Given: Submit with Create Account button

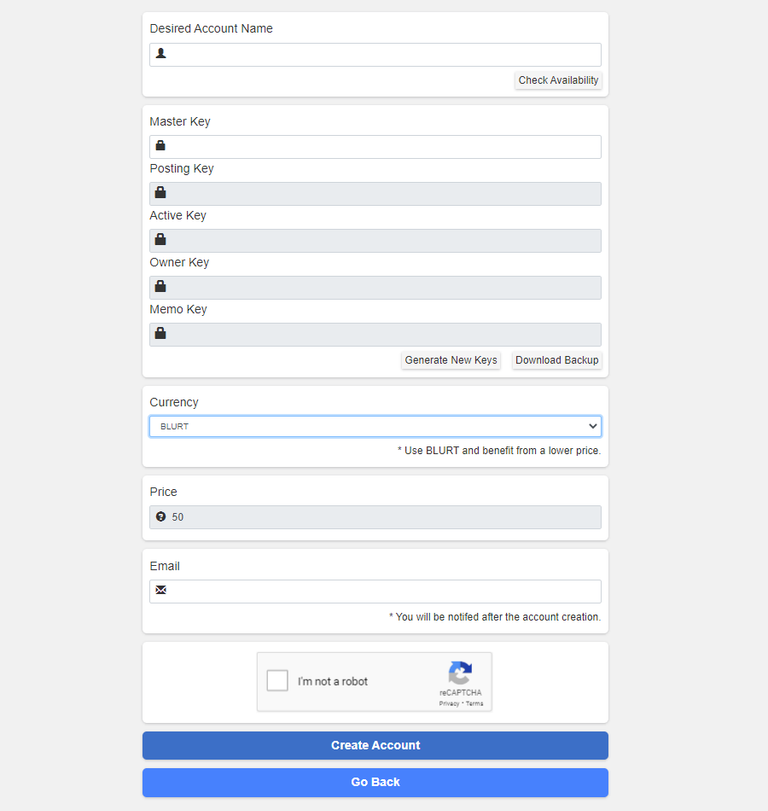Looking at the screenshot, I should click(x=375, y=745).
